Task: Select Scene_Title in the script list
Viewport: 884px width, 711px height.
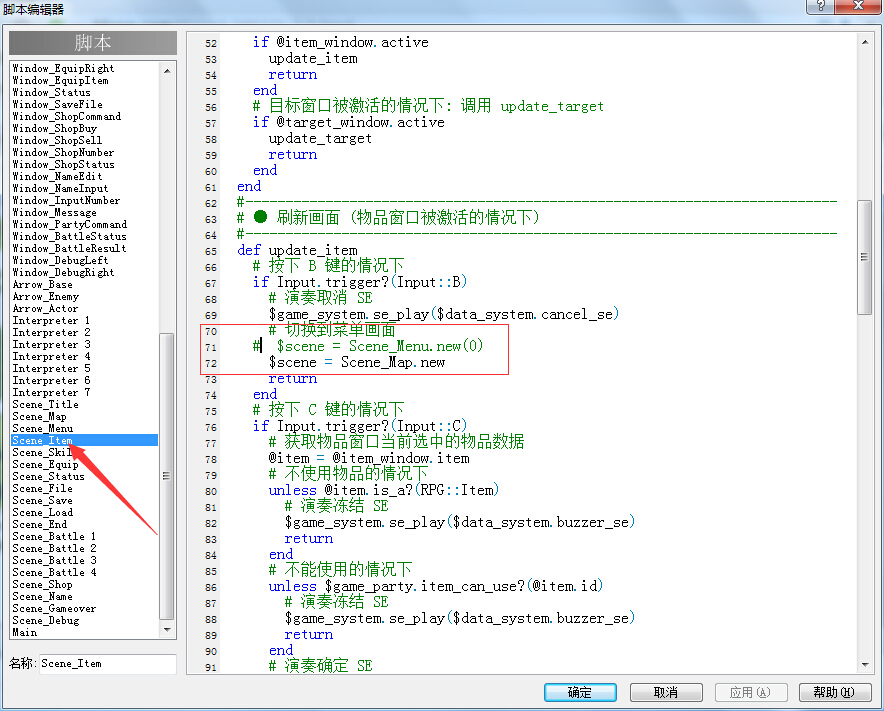Action: coord(46,405)
